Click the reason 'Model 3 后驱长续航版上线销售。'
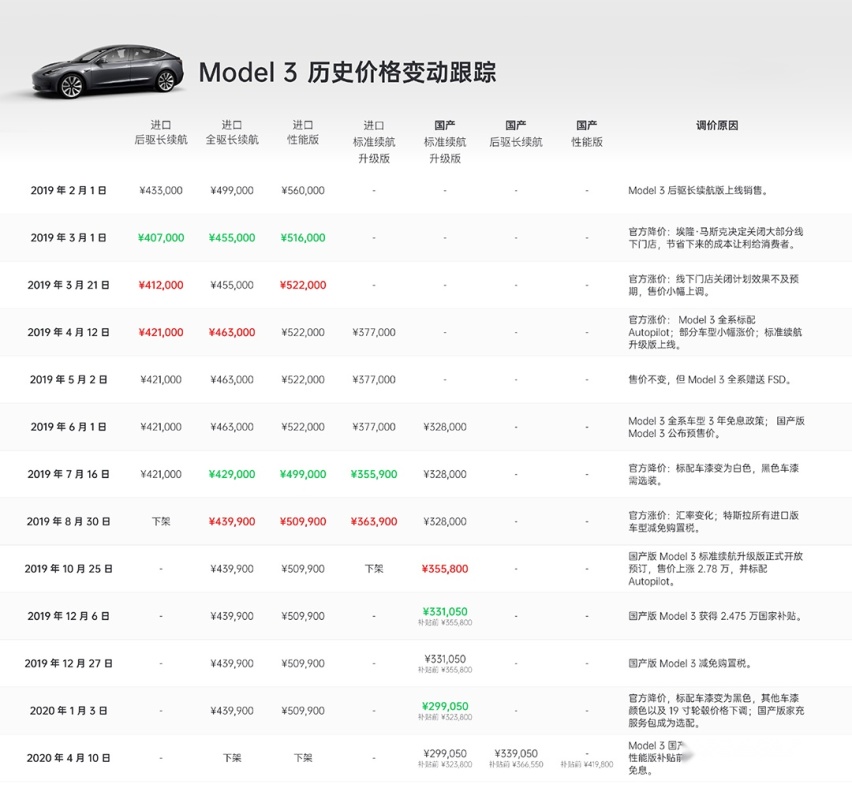Viewport: 852px width, 803px height. [x=698, y=191]
